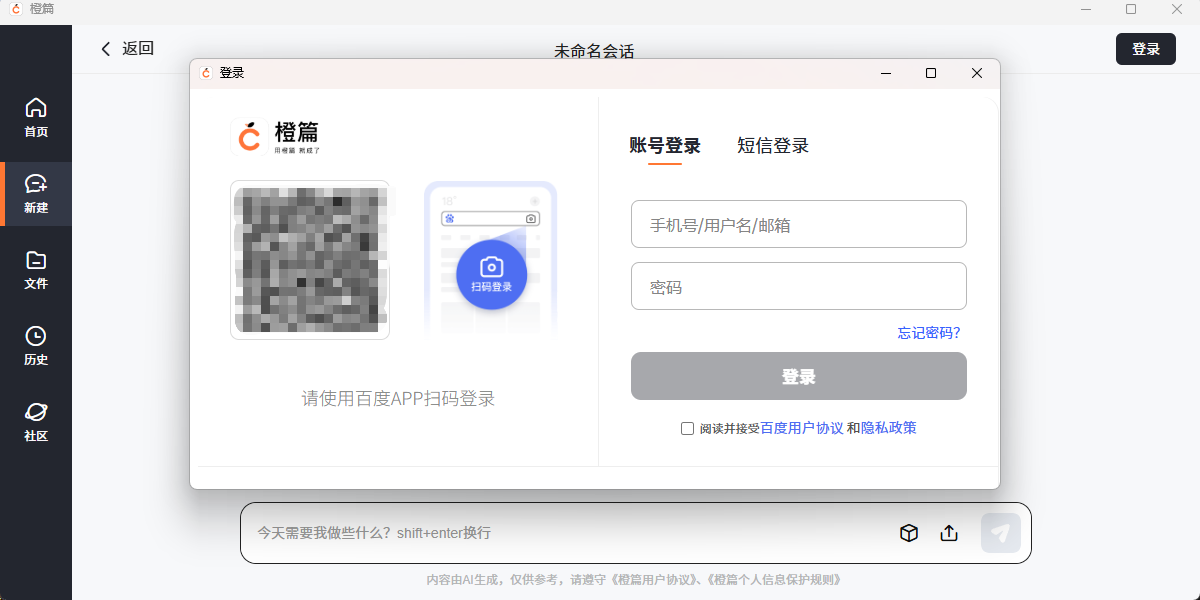This screenshot has width=1200, height=600.
Task: Switch to the 短信登录 tab
Action: (x=773, y=146)
